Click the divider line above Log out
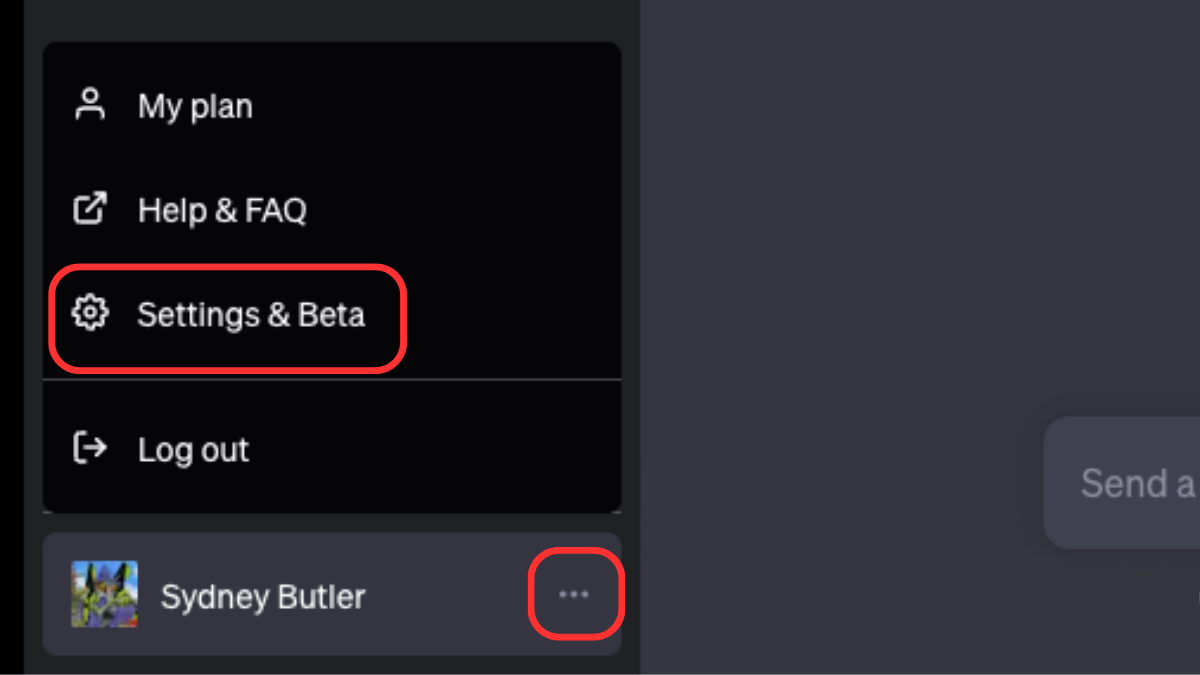 coord(332,380)
